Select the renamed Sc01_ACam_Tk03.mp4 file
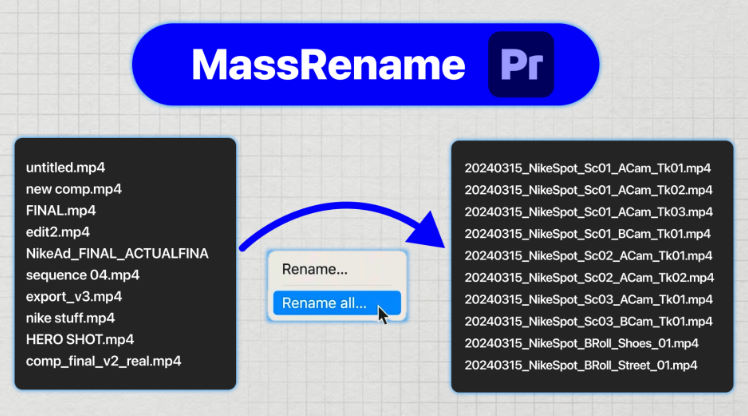The height and width of the screenshot is (416, 748). pyautogui.click(x=588, y=211)
